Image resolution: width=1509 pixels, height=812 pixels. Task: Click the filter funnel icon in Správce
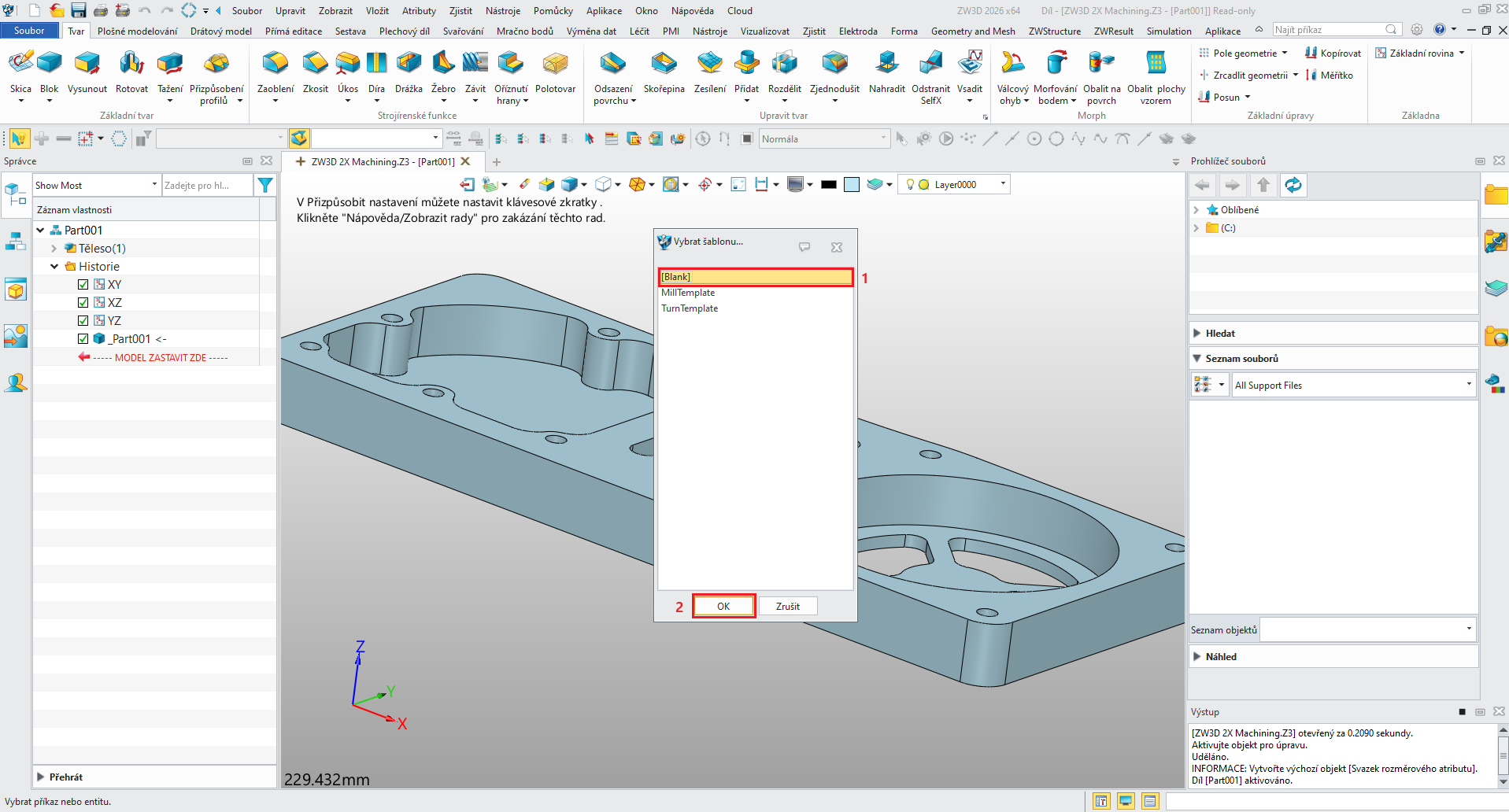tap(265, 186)
